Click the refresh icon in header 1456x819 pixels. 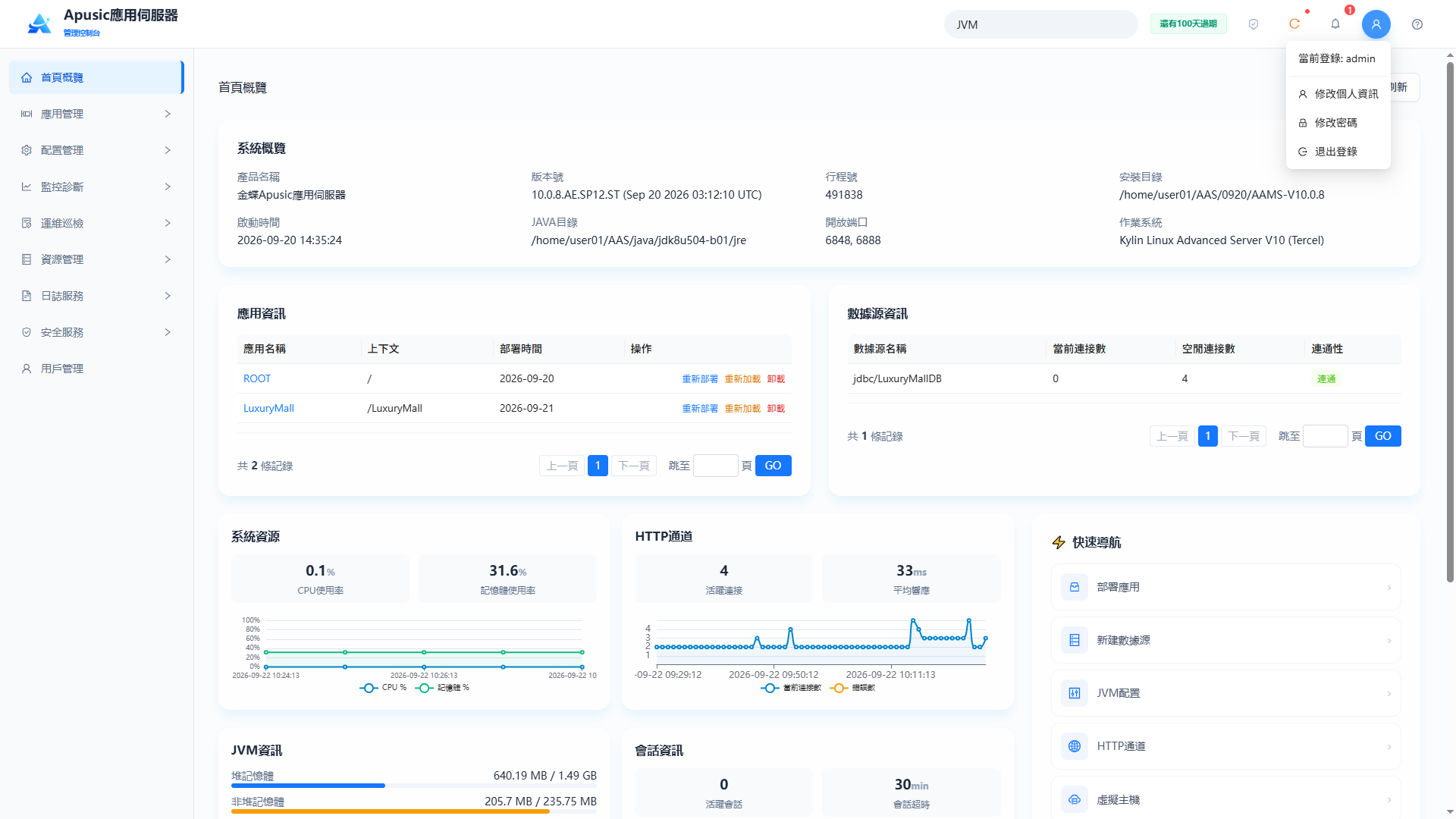pyautogui.click(x=1294, y=24)
